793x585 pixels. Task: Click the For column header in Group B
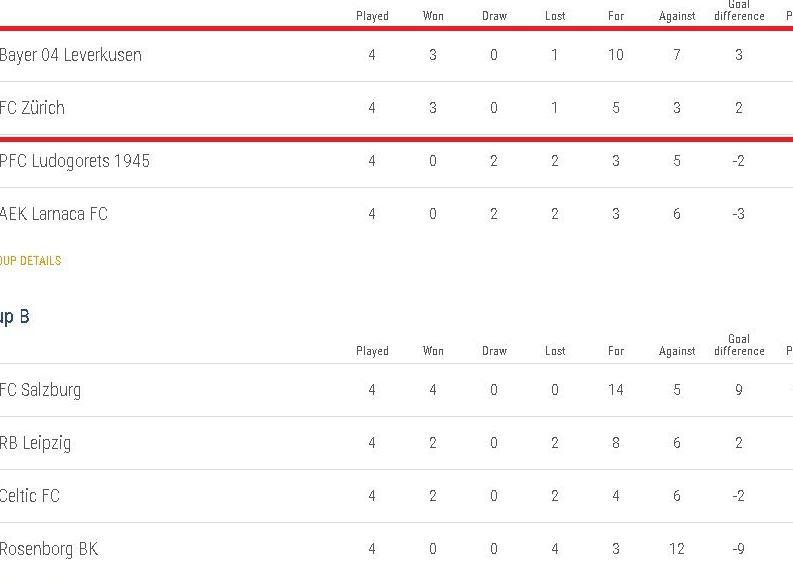(x=615, y=351)
